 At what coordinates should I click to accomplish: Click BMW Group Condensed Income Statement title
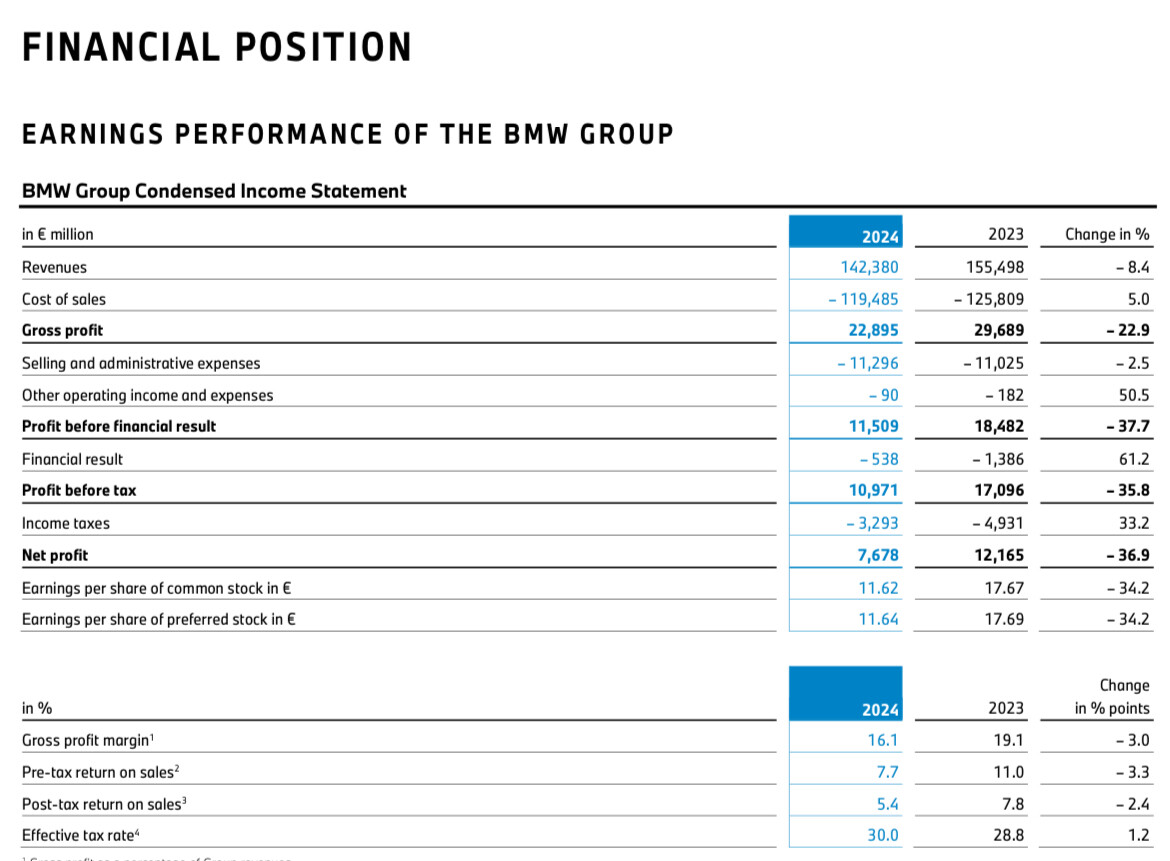[214, 191]
